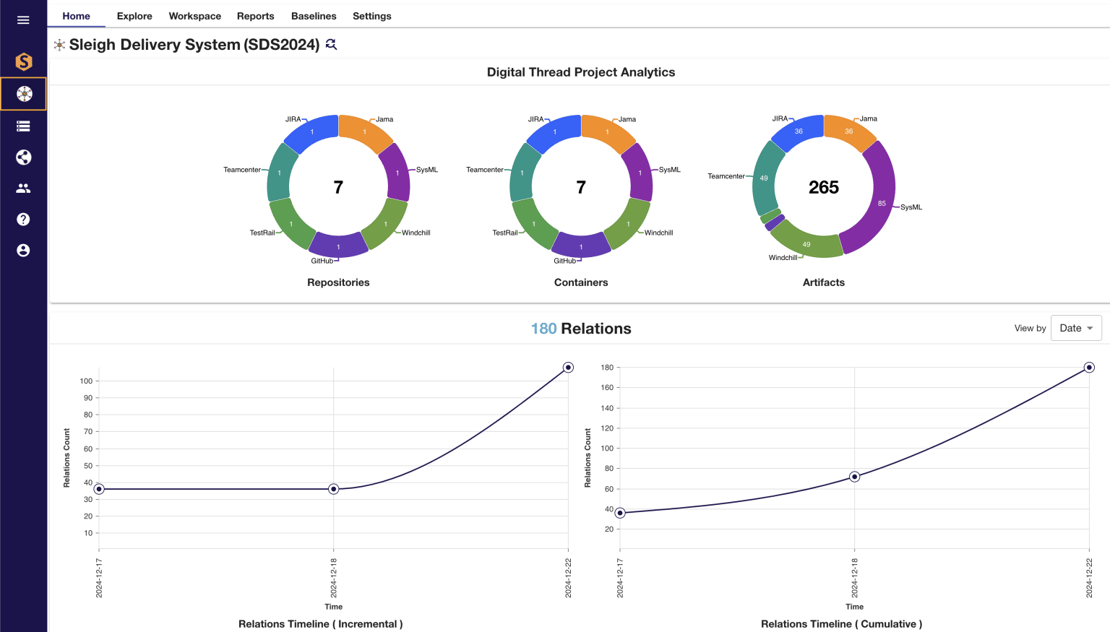
Task: Click the Windchill segment in Artifacts donut
Action: (806, 243)
